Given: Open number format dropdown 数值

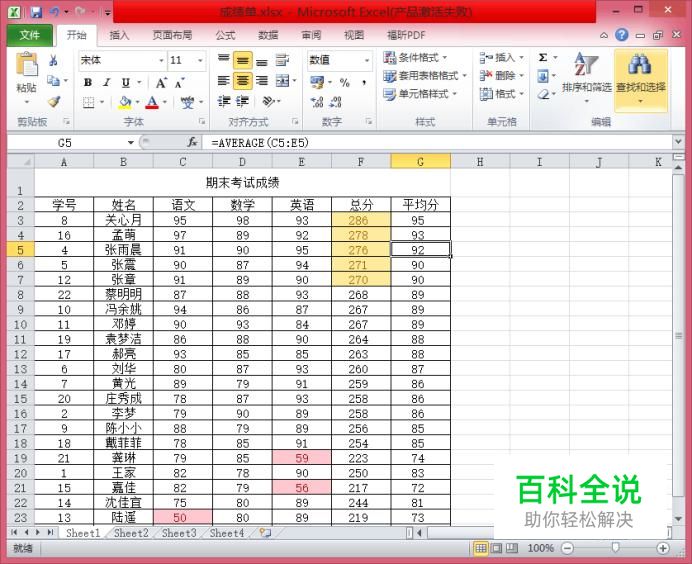Looking at the screenshot, I should click(366, 60).
